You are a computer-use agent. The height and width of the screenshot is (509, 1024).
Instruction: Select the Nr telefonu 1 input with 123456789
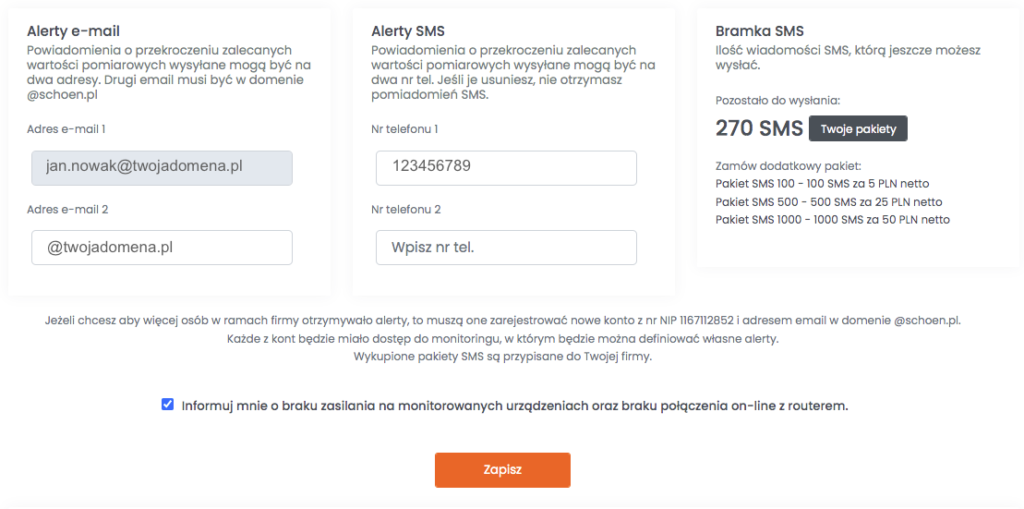click(506, 168)
